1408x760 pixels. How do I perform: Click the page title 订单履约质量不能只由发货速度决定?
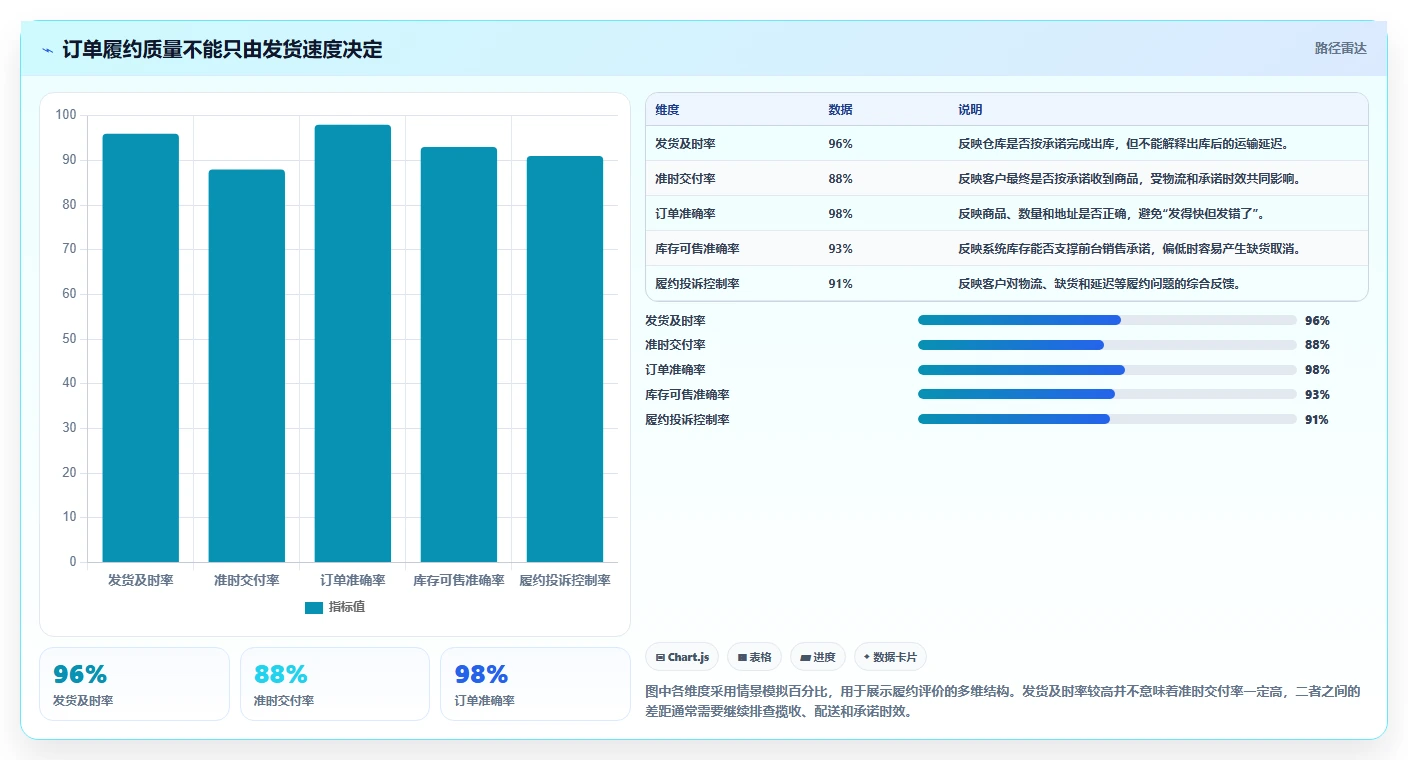[x=223, y=49]
